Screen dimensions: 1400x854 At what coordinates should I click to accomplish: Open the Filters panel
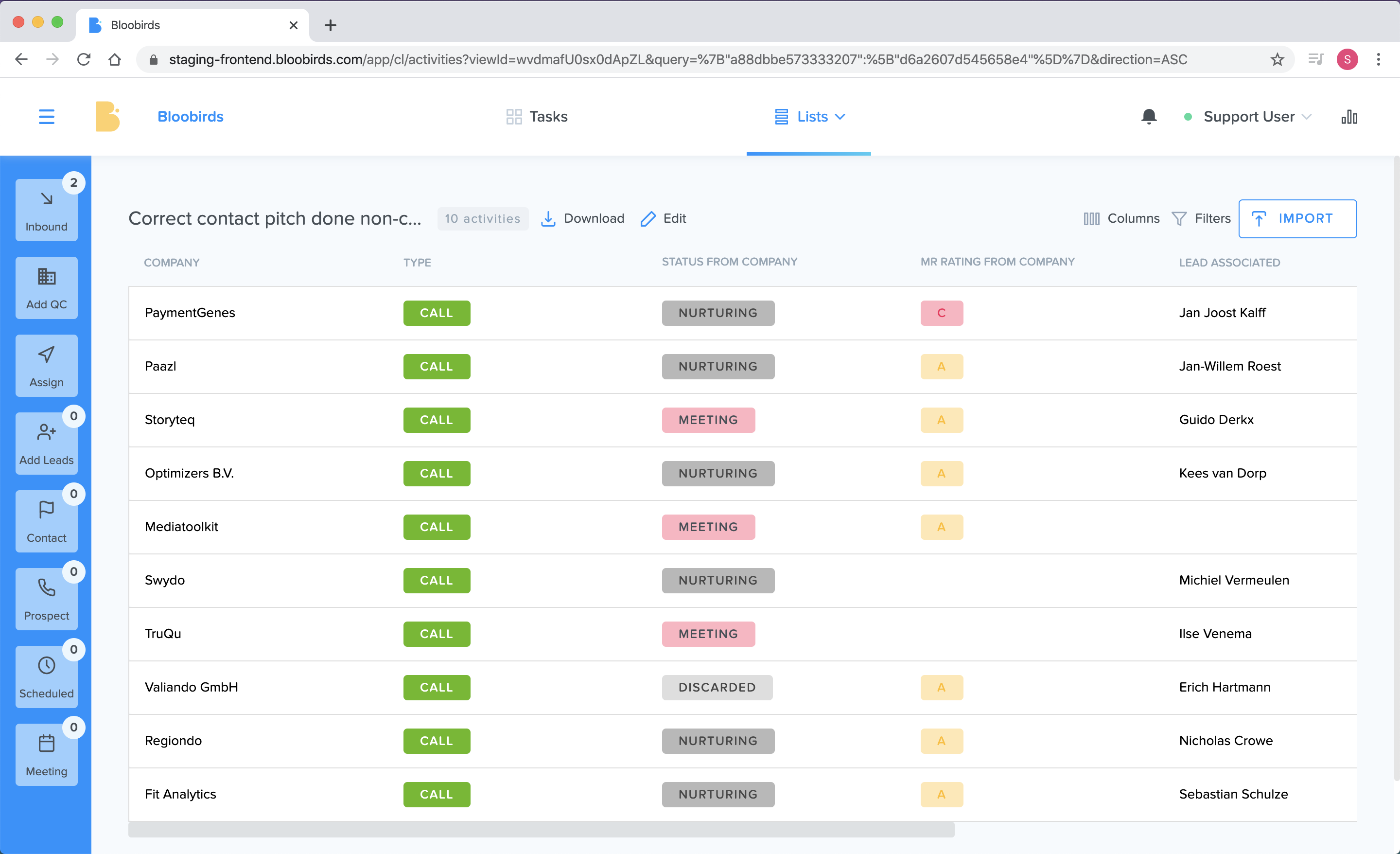click(x=1201, y=218)
